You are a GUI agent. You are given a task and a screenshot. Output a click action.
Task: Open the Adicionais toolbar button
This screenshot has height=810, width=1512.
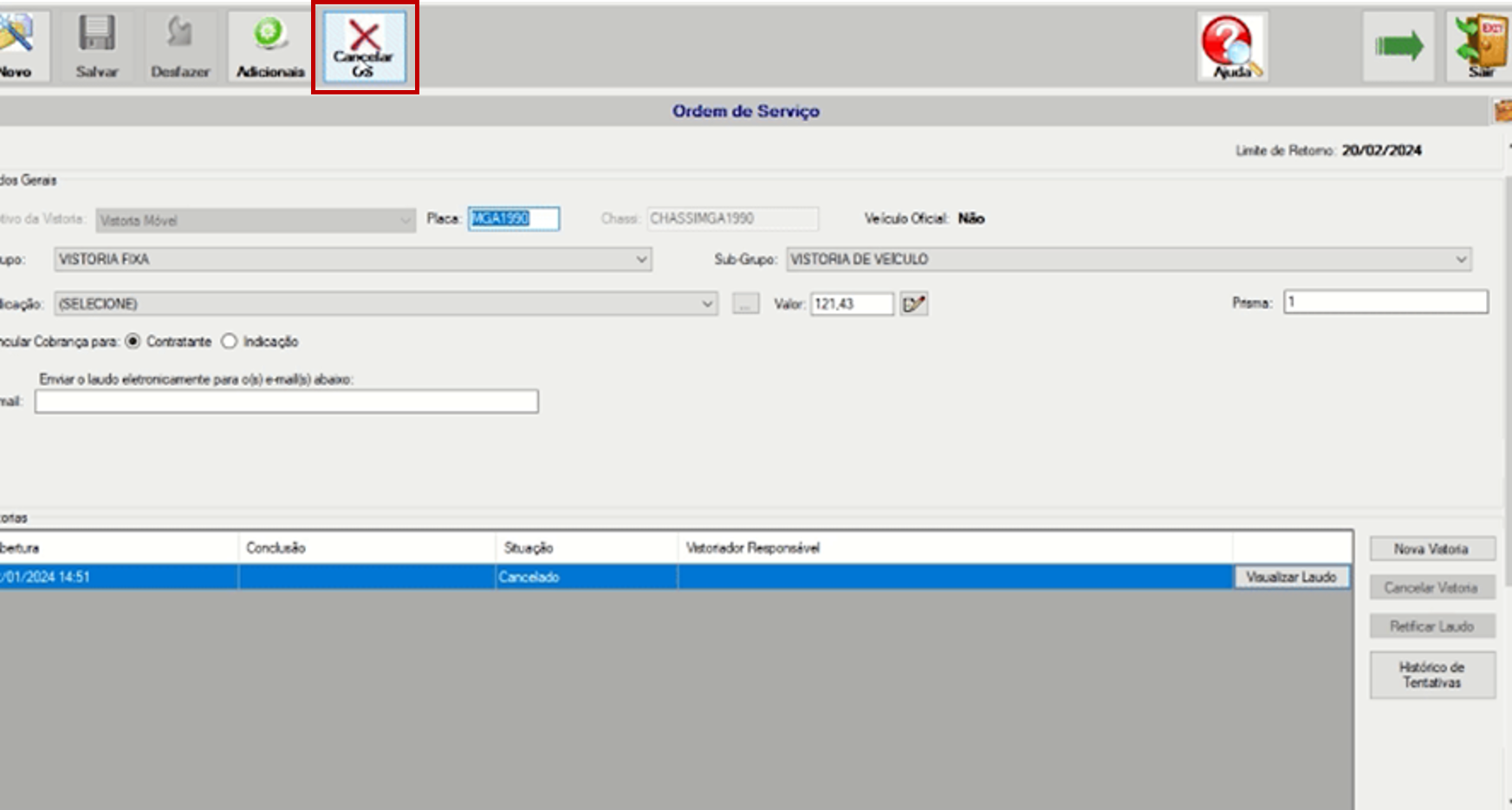click(x=270, y=47)
